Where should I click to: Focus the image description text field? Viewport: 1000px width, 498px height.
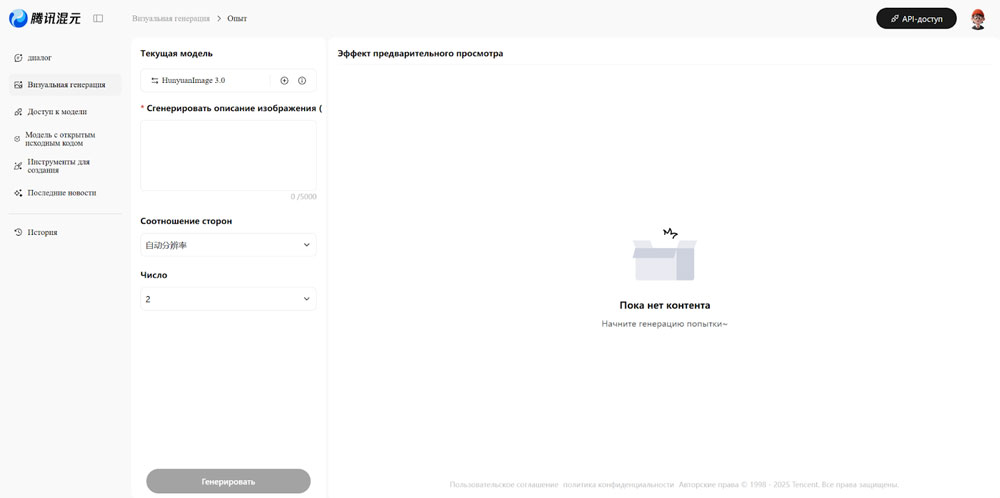pos(228,155)
